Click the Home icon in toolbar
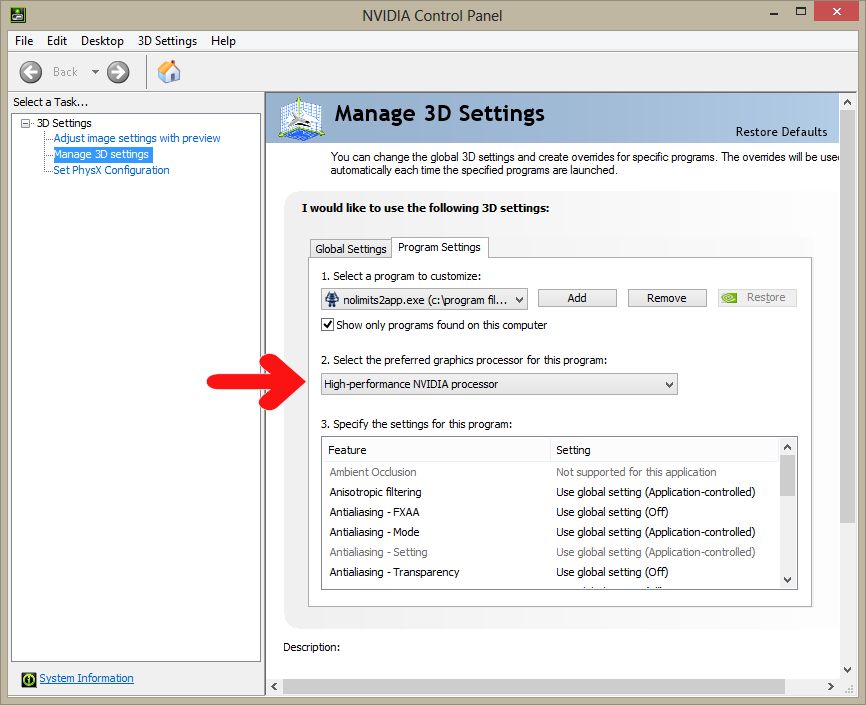The image size is (866, 705). click(169, 71)
